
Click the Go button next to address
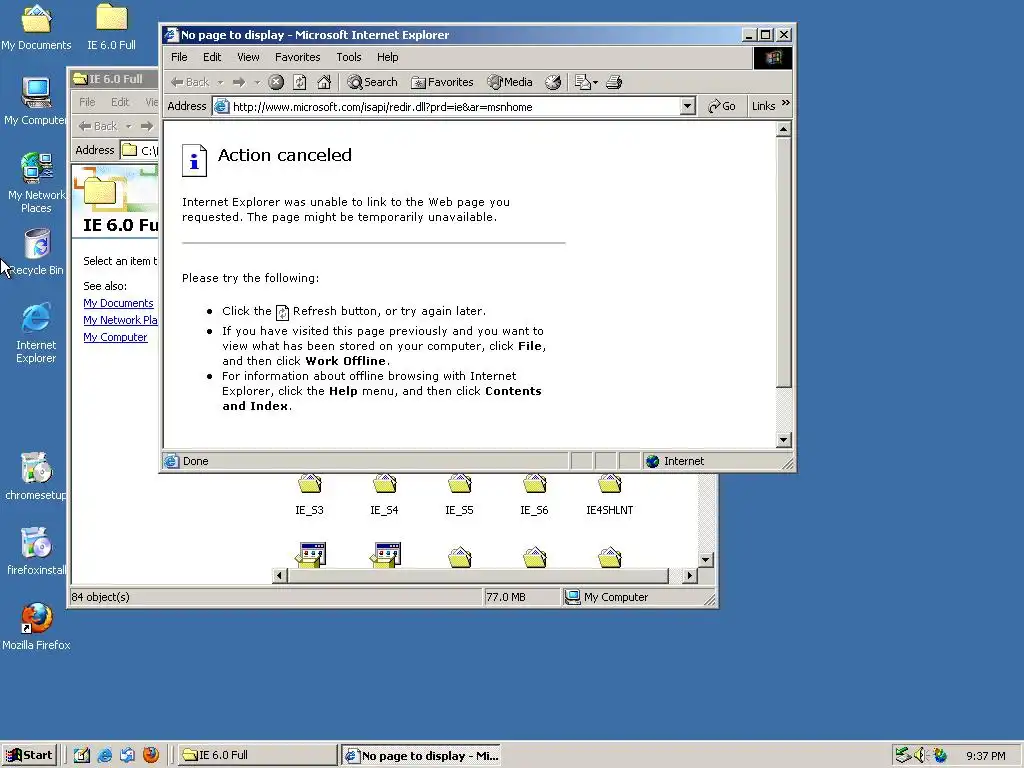coord(722,106)
